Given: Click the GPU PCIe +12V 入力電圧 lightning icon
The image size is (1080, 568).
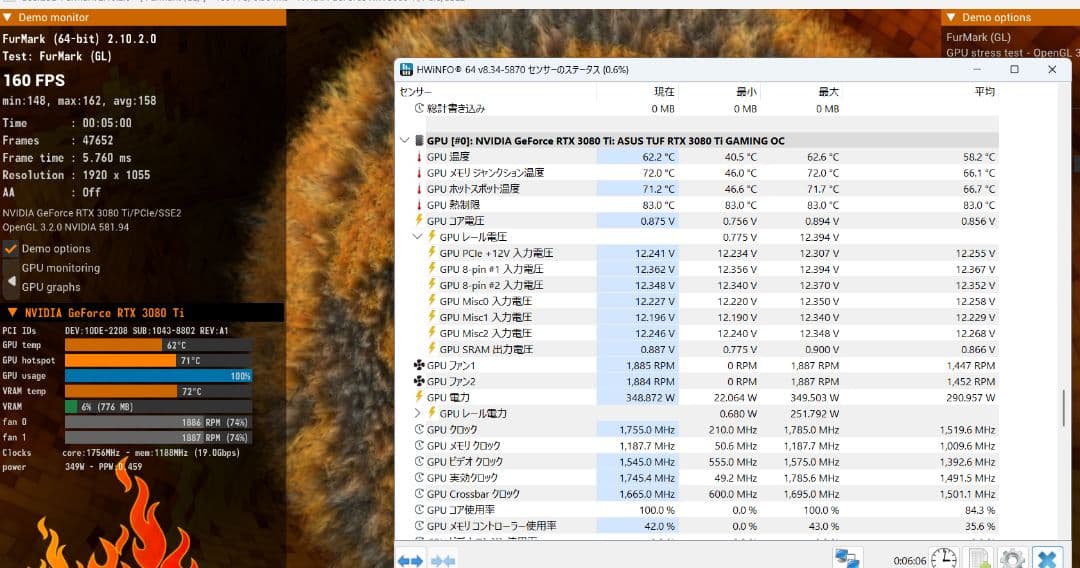Looking at the screenshot, I should tap(432, 253).
